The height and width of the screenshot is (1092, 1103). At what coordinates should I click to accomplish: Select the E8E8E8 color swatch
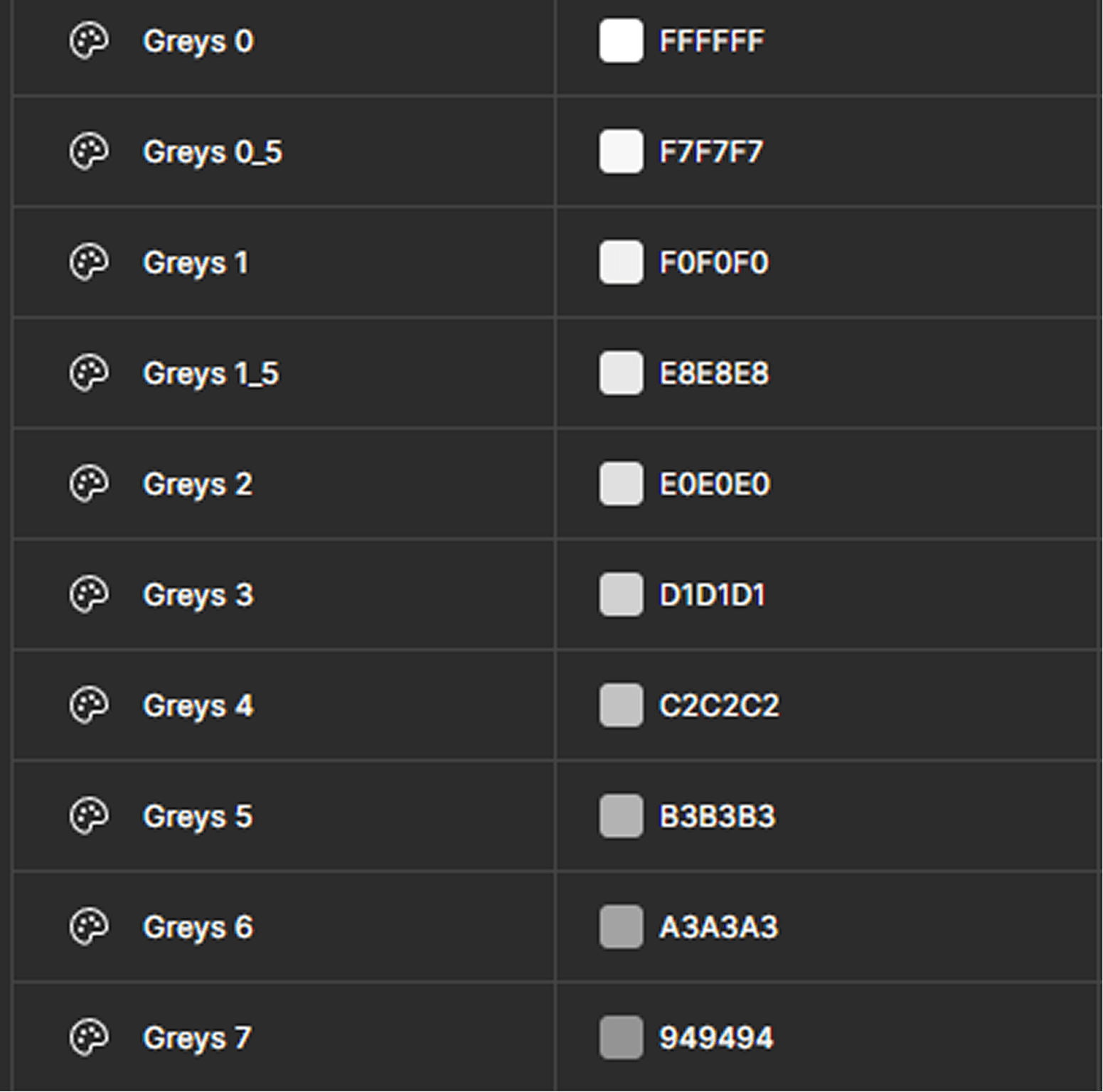(x=619, y=373)
